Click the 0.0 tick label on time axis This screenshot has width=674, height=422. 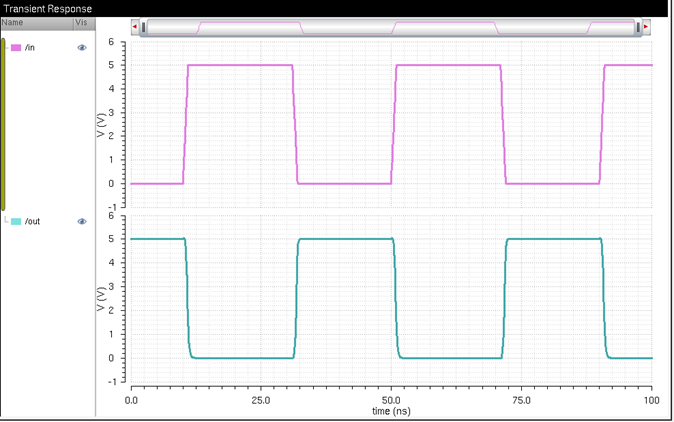coord(131,400)
